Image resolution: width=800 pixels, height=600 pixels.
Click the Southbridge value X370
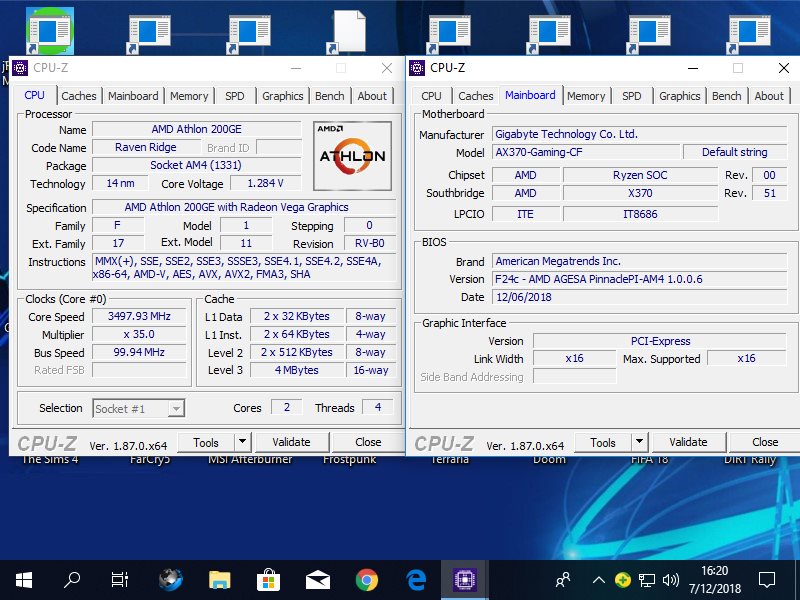click(640, 193)
